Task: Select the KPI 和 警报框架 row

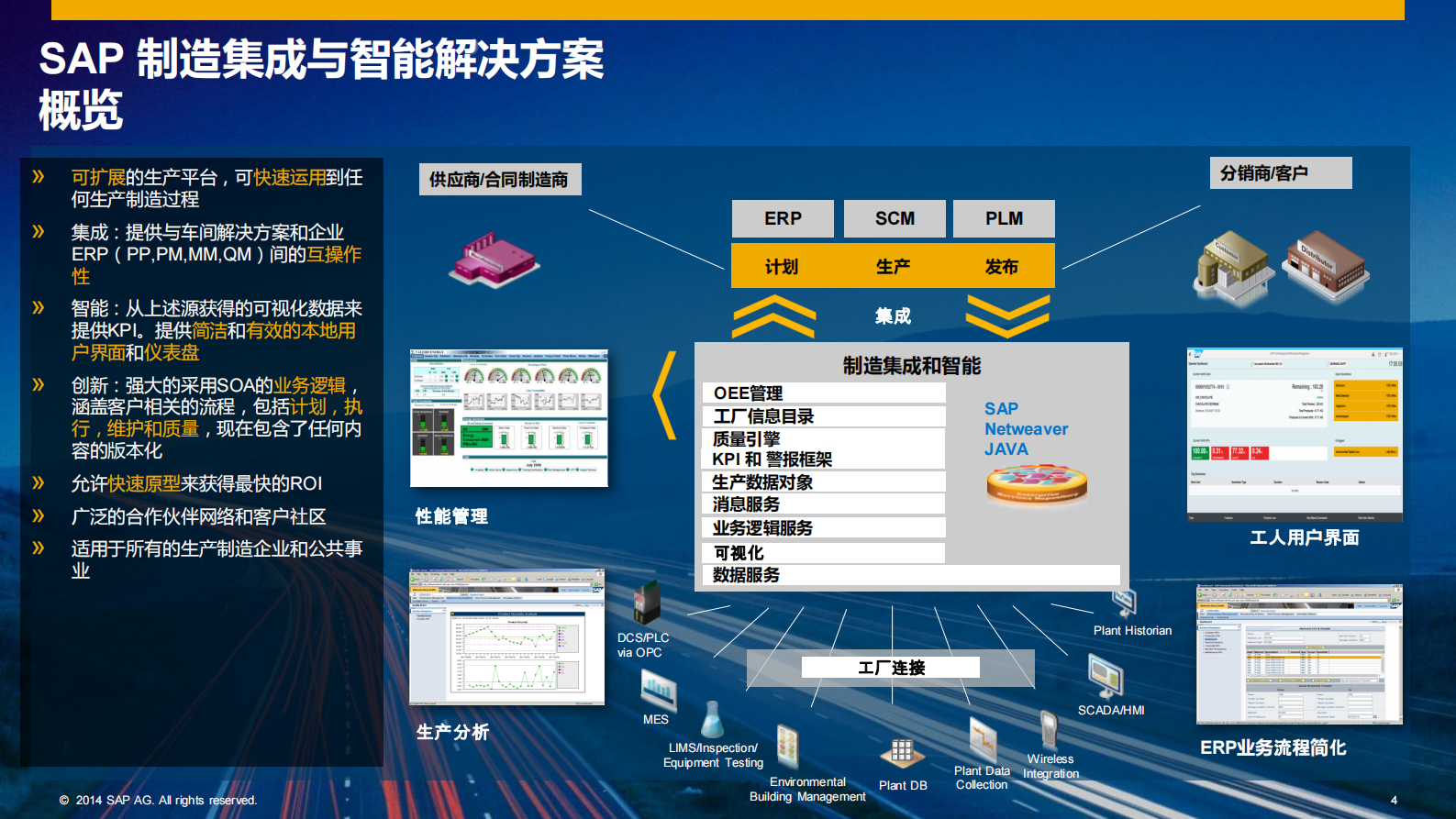Action: 823,459
